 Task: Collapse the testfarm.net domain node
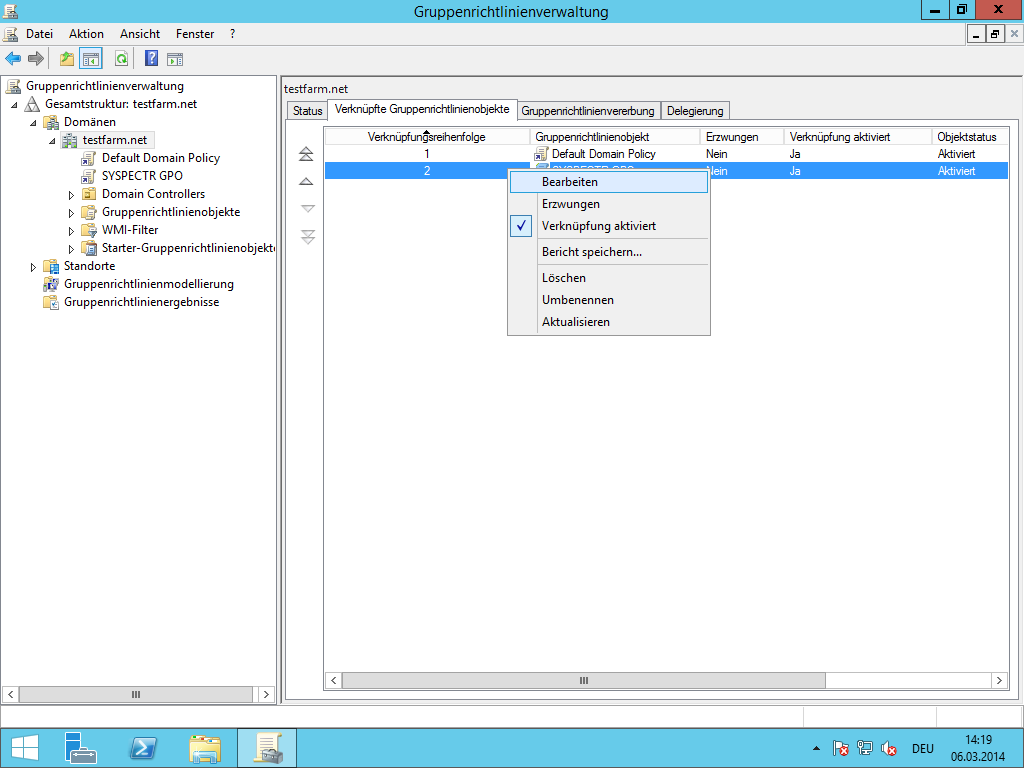point(52,141)
